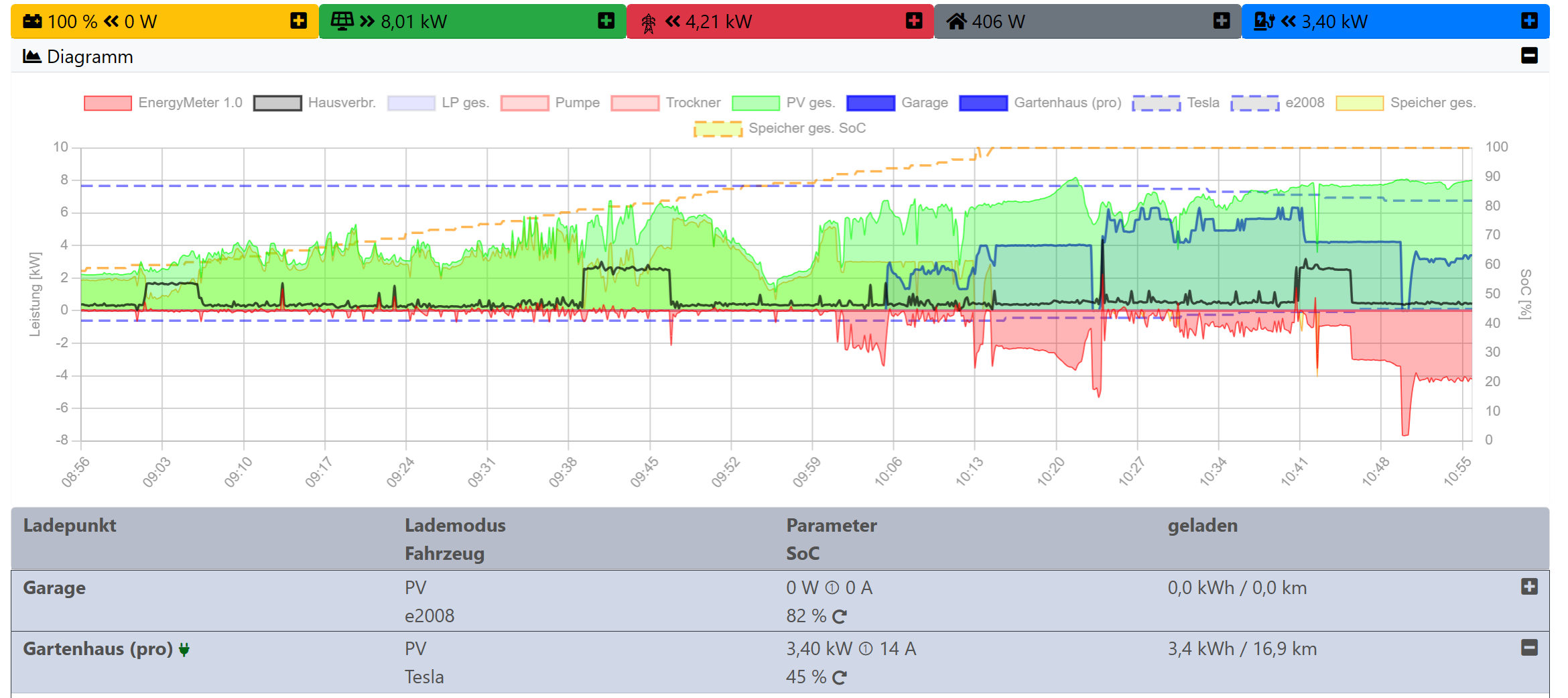Hide the Speicher ges. SoC series
Screen dimensions: 1568x698
(x=780, y=128)
